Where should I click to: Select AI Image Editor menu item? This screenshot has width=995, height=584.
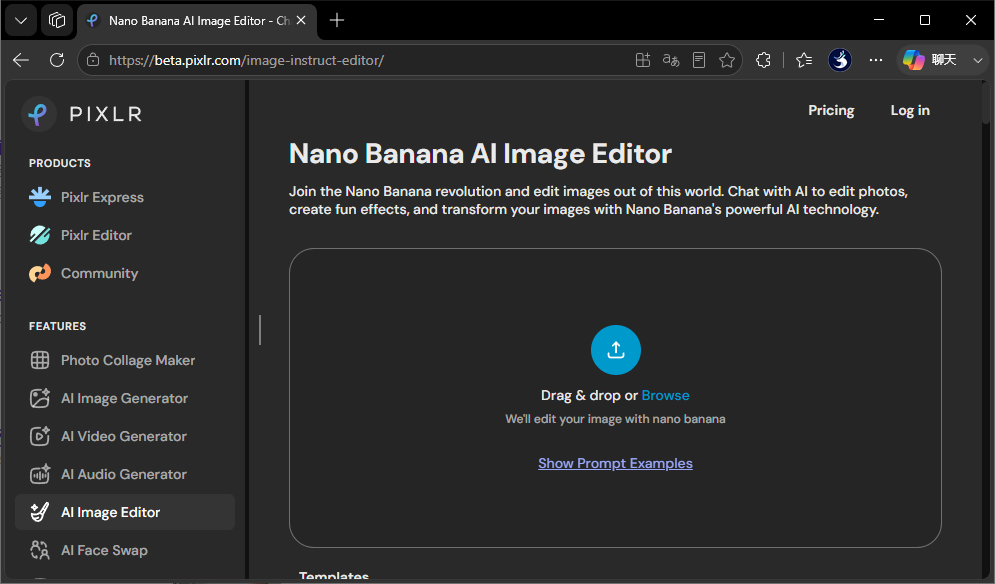coord(125,512)
